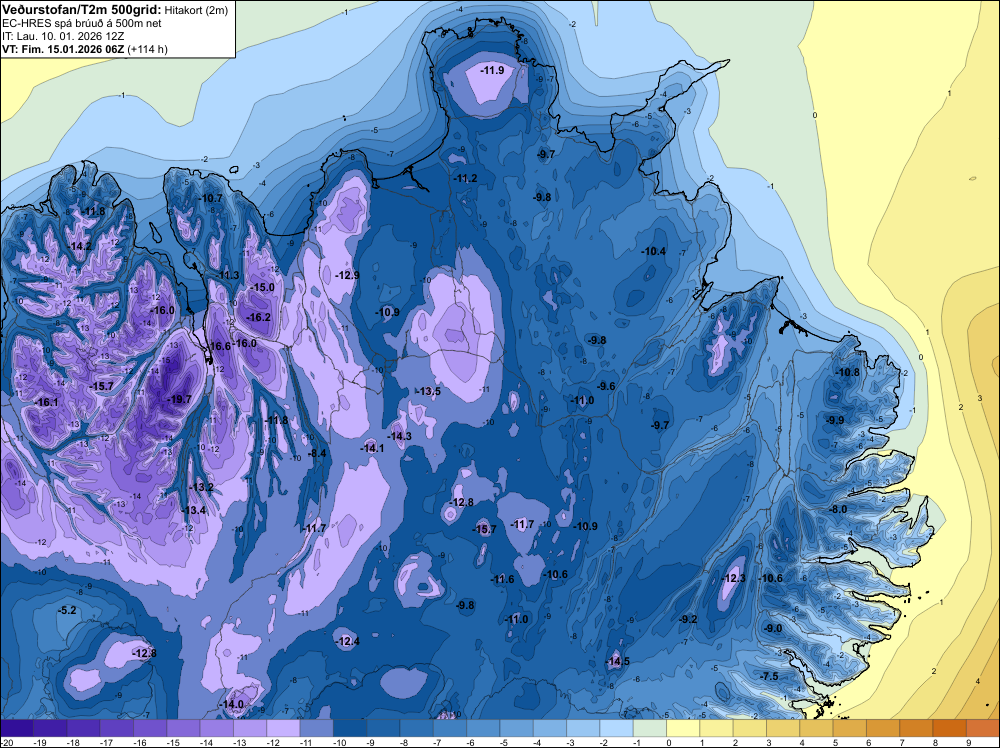Viewport: 1000px width, 748px height.
Task: Click the 'EC-HRES spá brúuð á 500m net' line
Action: click(82, 24)
